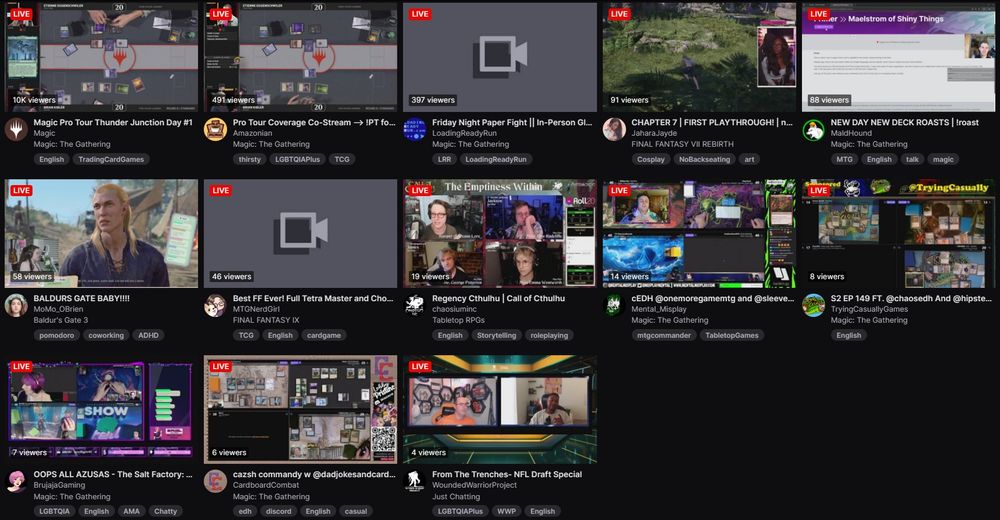Click the 'From The Trenches- NFL Draft Special' title

[x=507, y=474]
